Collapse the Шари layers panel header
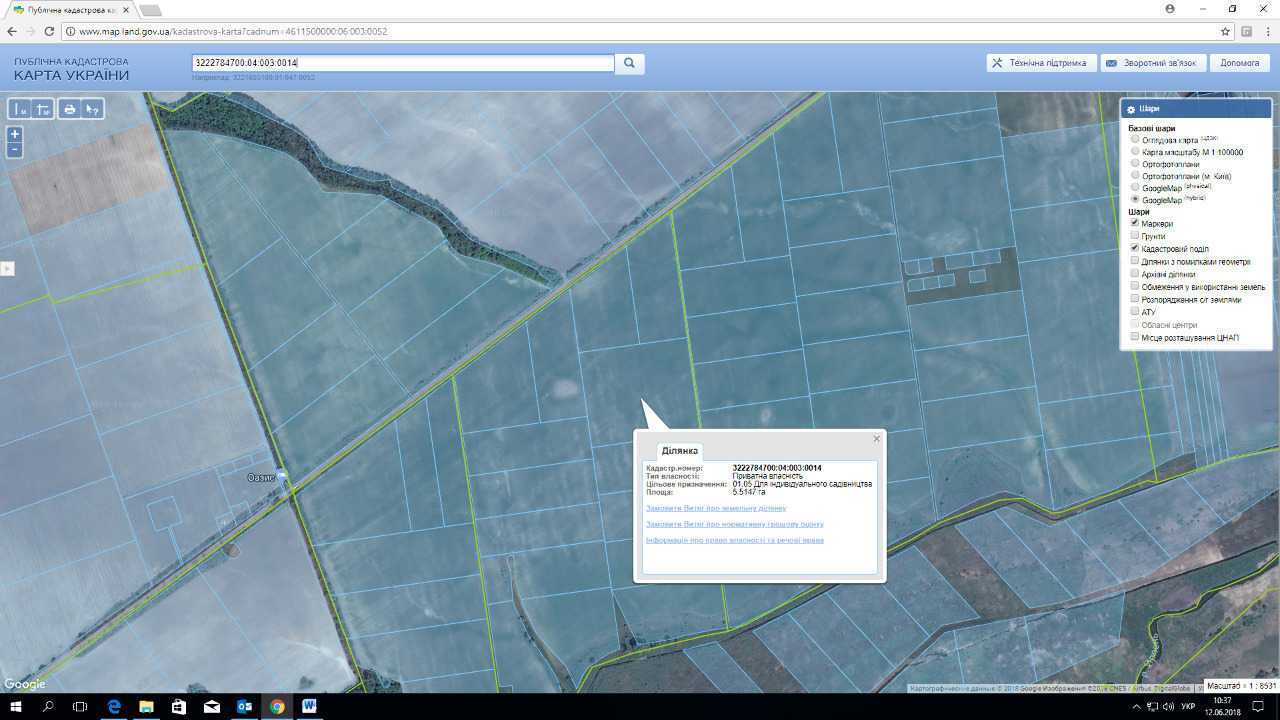The height and width of the screenshot is (720, 1280). 1195,109
